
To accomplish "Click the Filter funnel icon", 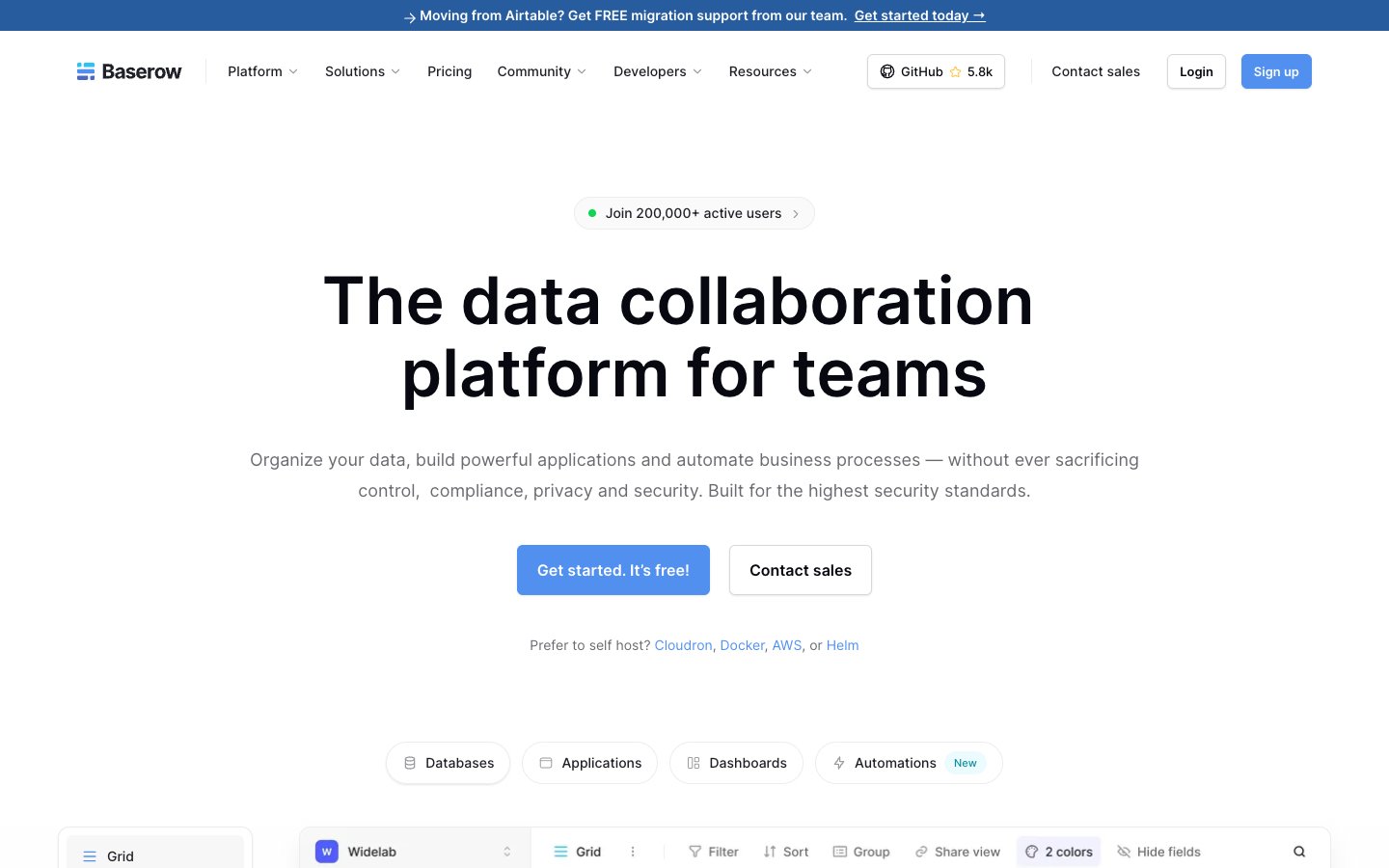I will (694, 852).
